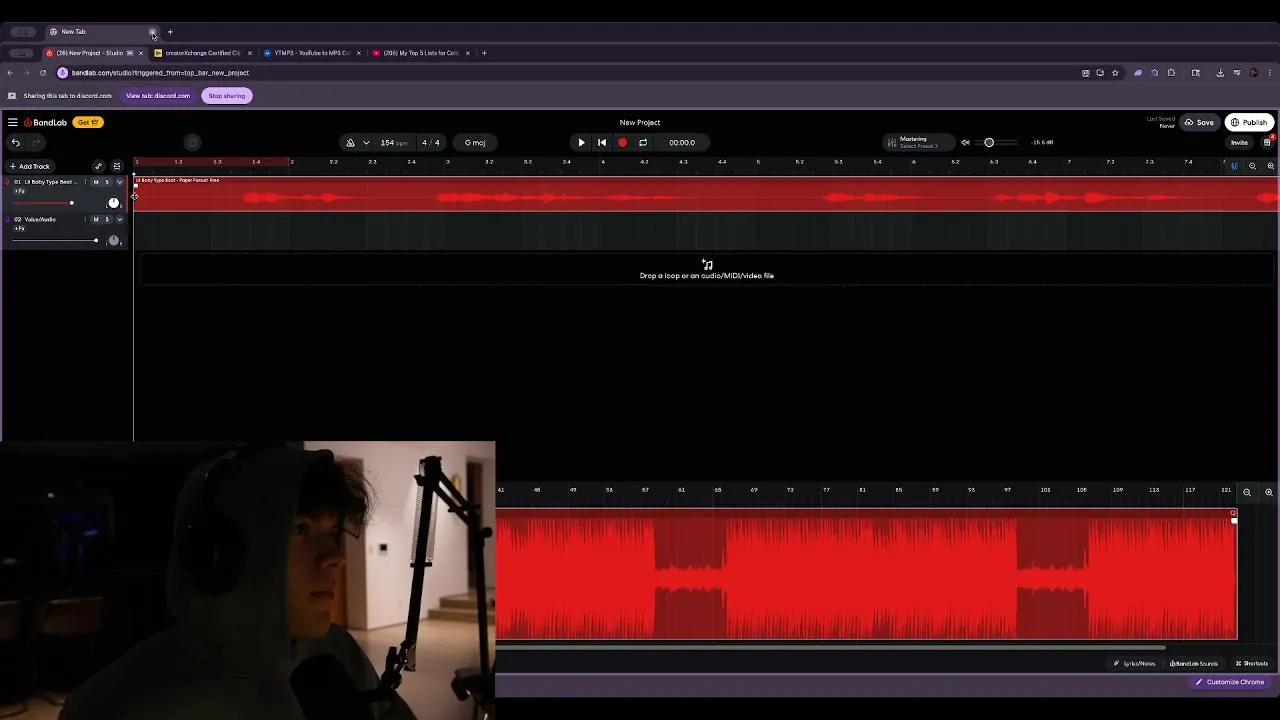Toggle snap-to-grid magnet icon

[x=1234, y=166]
